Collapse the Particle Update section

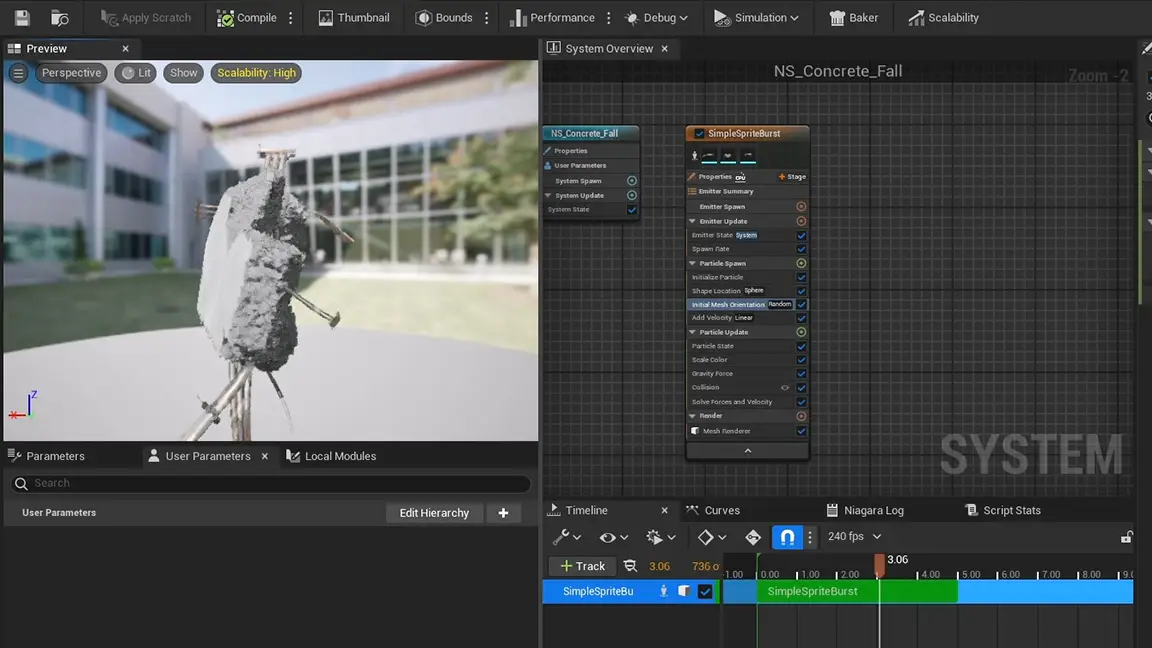(x=692, y=332)
